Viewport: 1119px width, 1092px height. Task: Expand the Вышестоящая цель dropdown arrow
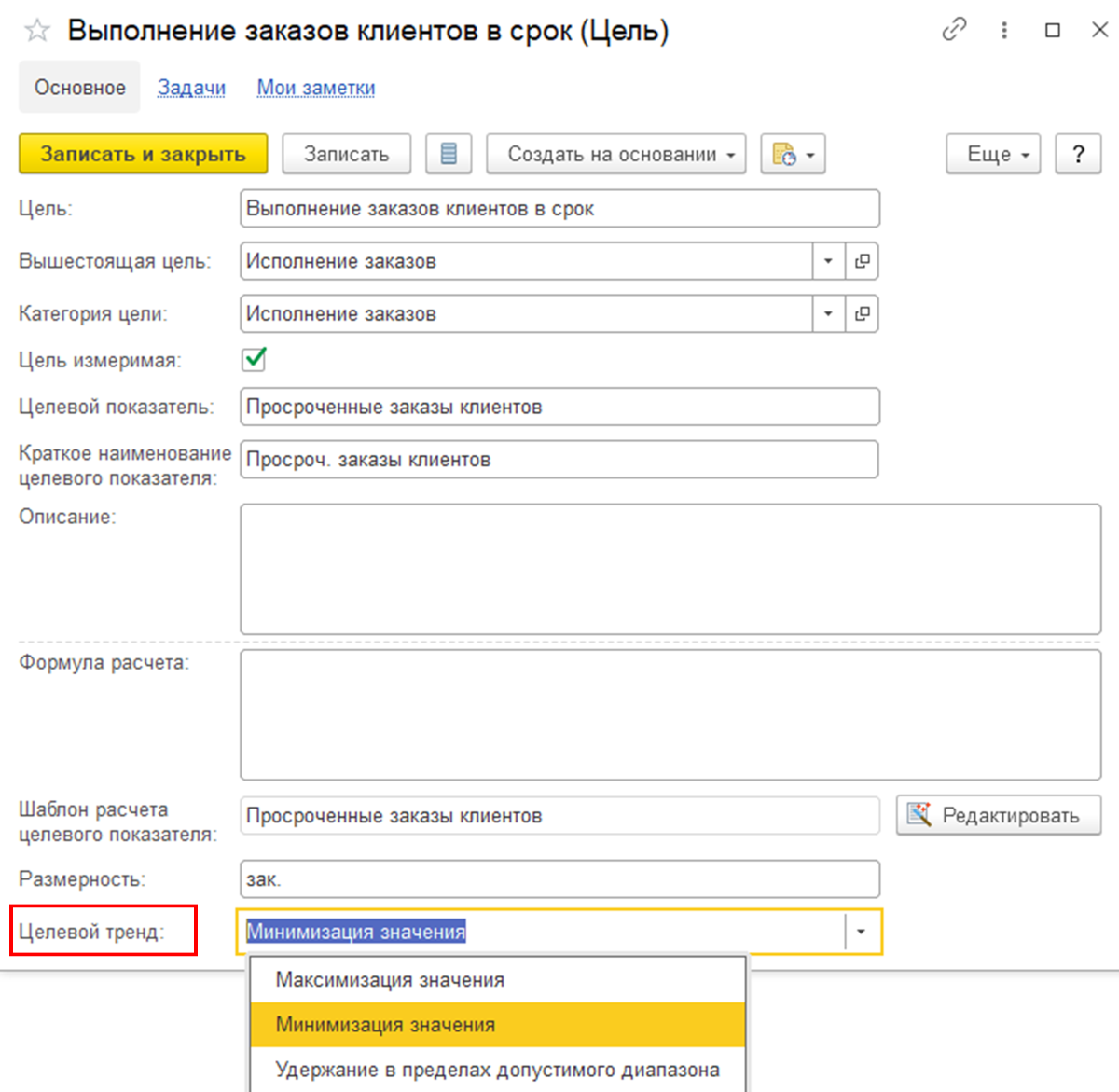pyautogui.click(x=828, y=261)
